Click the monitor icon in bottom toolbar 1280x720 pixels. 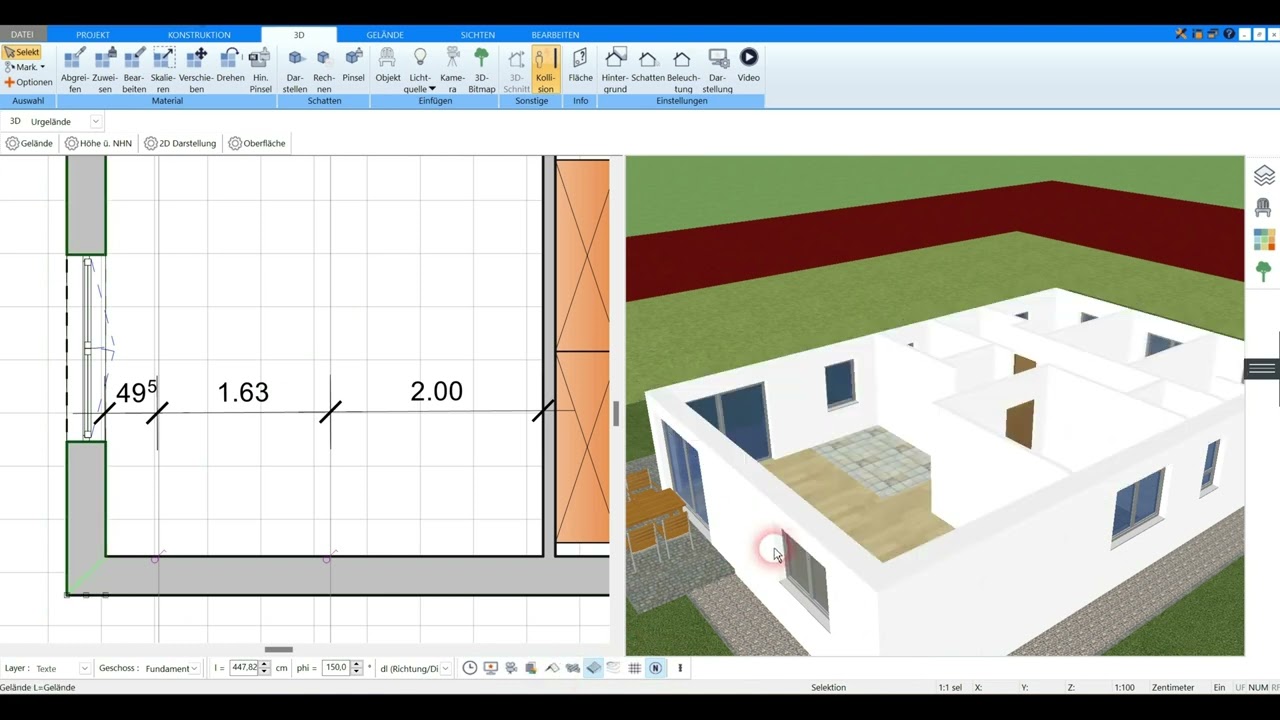click(x=490, y=668)
